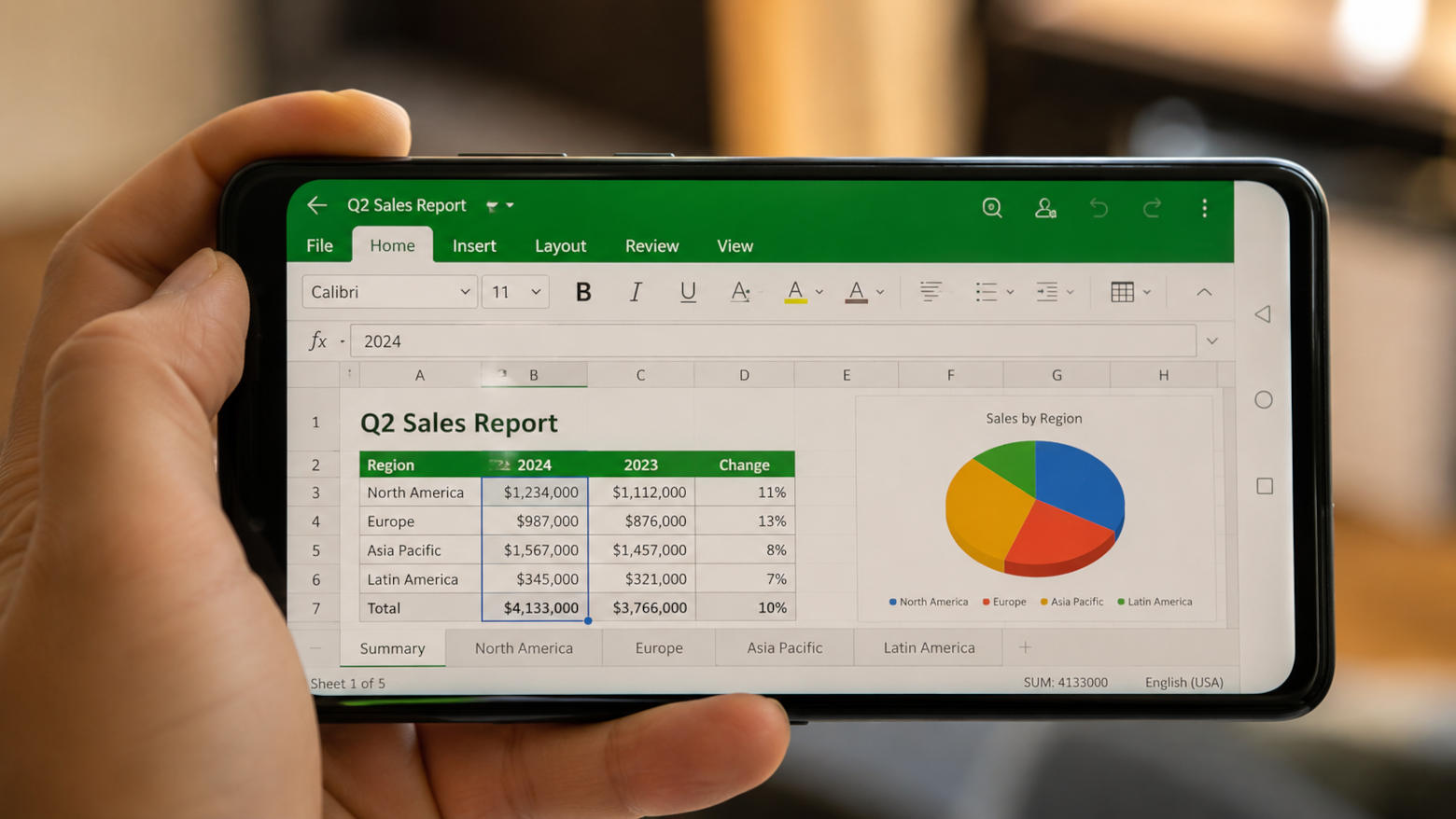Open the Asia Pacific sheet tab
This screenshot has height=819, width=1456.
[x=784, y=647]
